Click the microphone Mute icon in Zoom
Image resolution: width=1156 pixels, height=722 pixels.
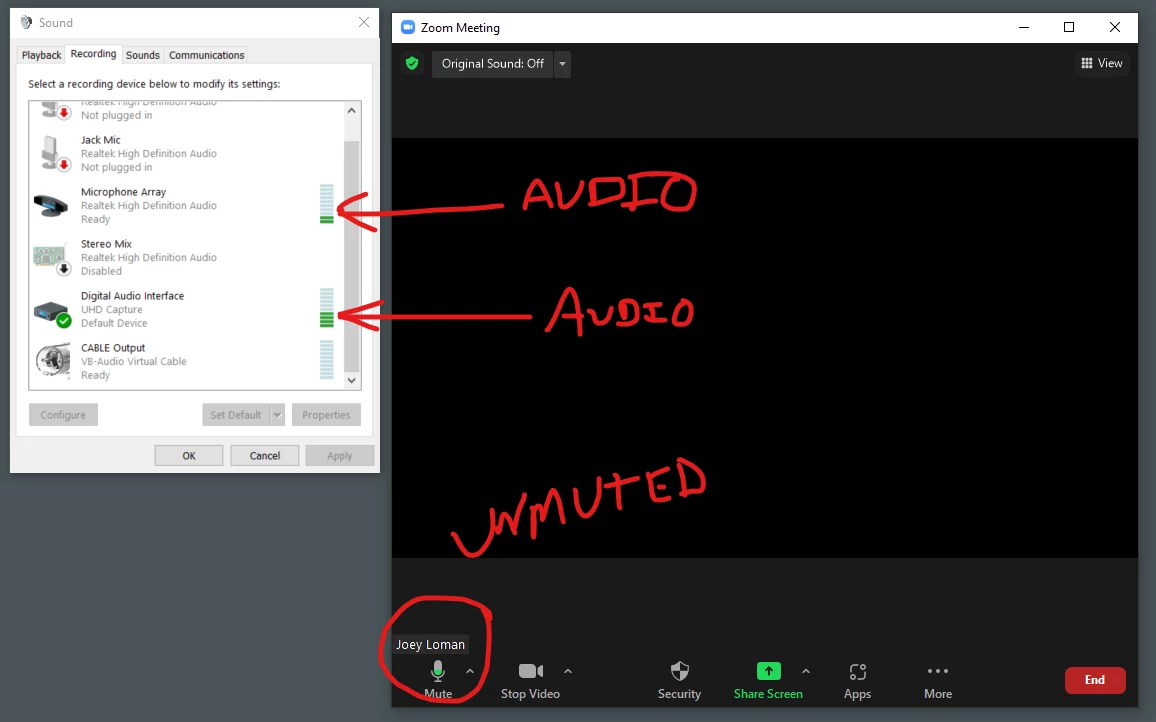tap(438, 670)
